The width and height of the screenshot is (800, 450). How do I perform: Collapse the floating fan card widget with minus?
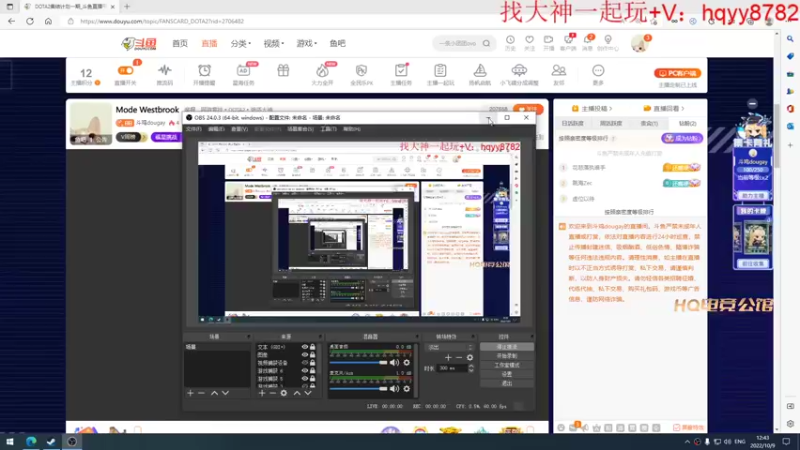pos(752,104)
